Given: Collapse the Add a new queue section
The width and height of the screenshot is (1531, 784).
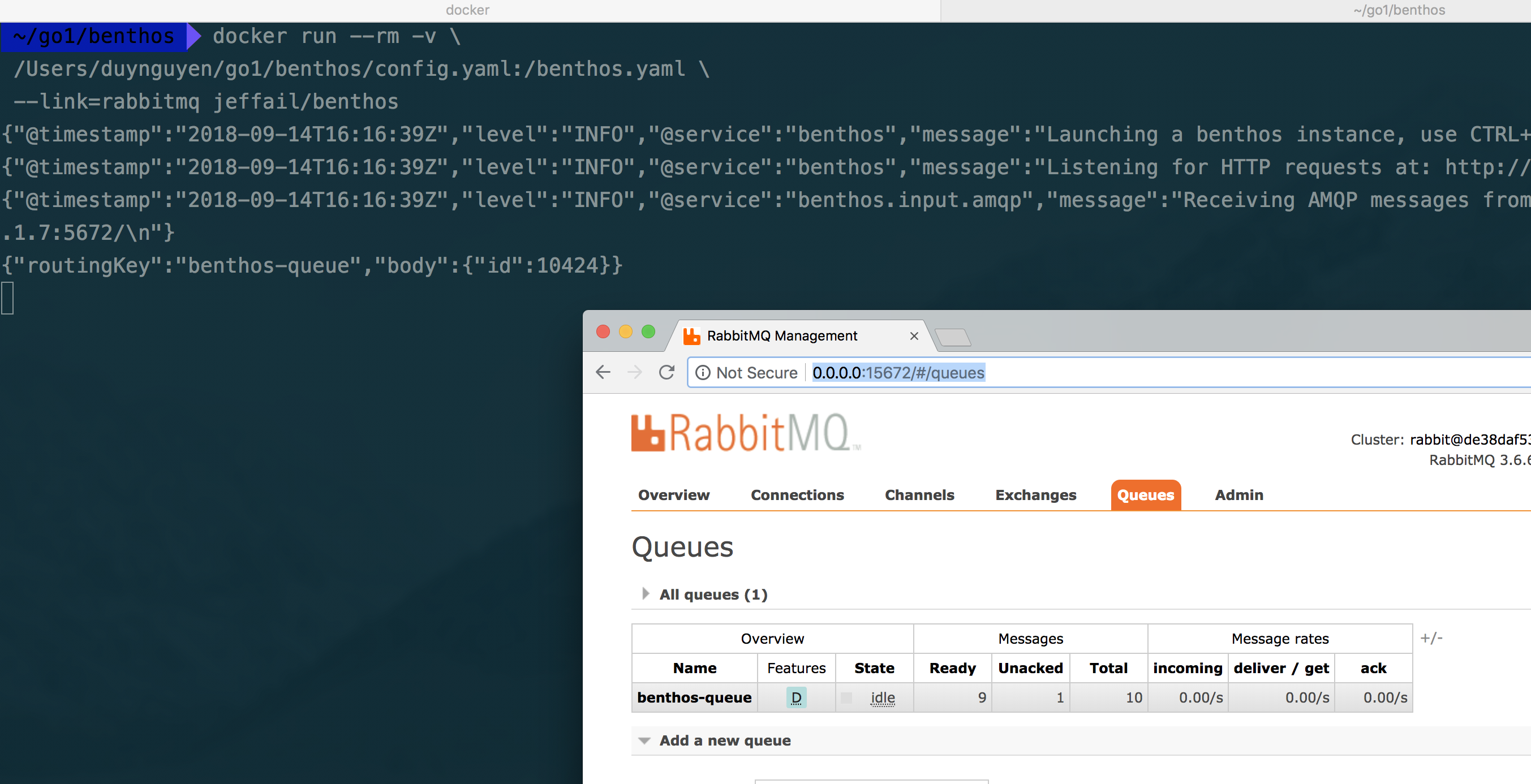Looking at the screenshot, I should (x=644, y=740).
